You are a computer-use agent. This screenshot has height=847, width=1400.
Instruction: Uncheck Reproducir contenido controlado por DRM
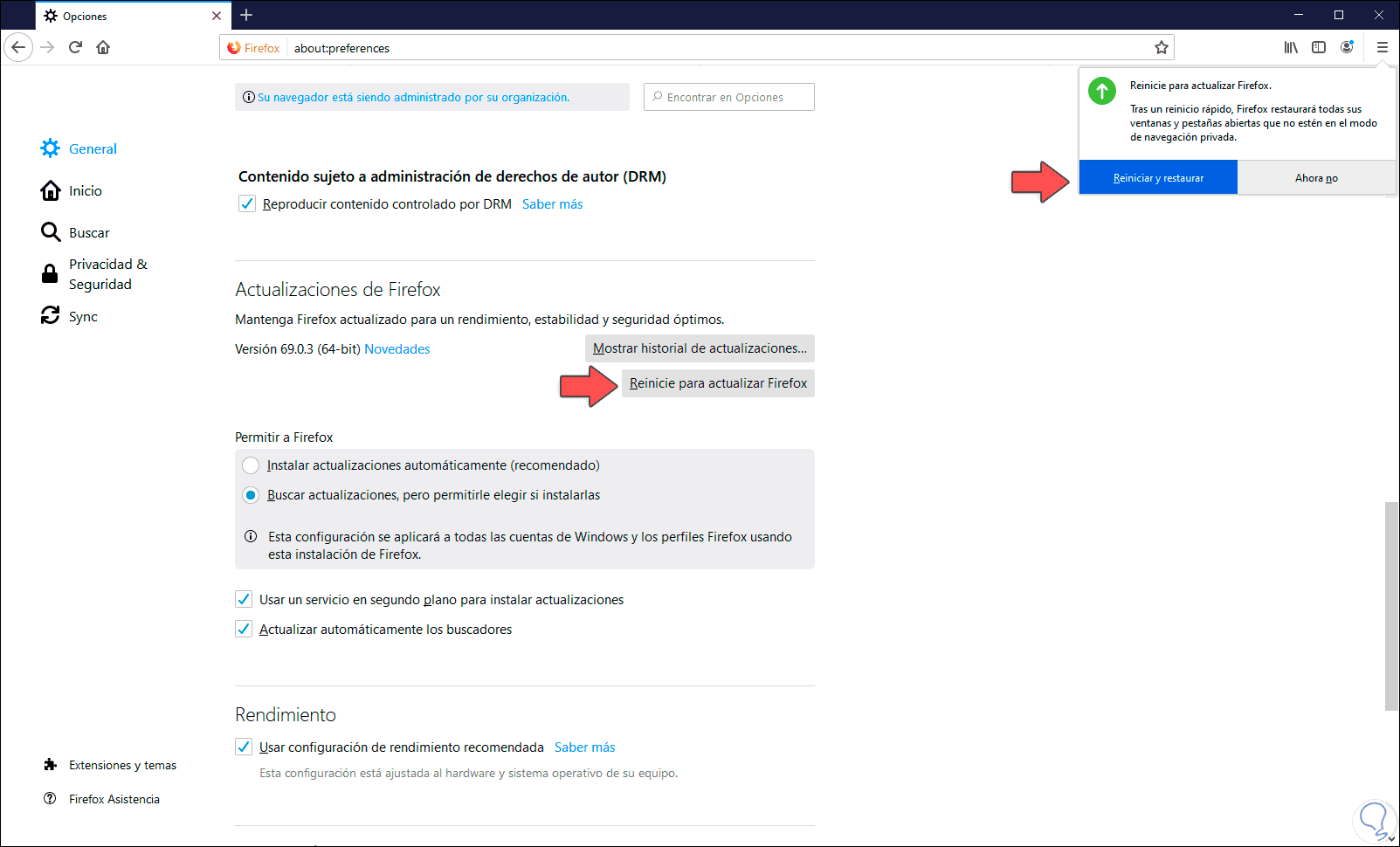point(247,203)
